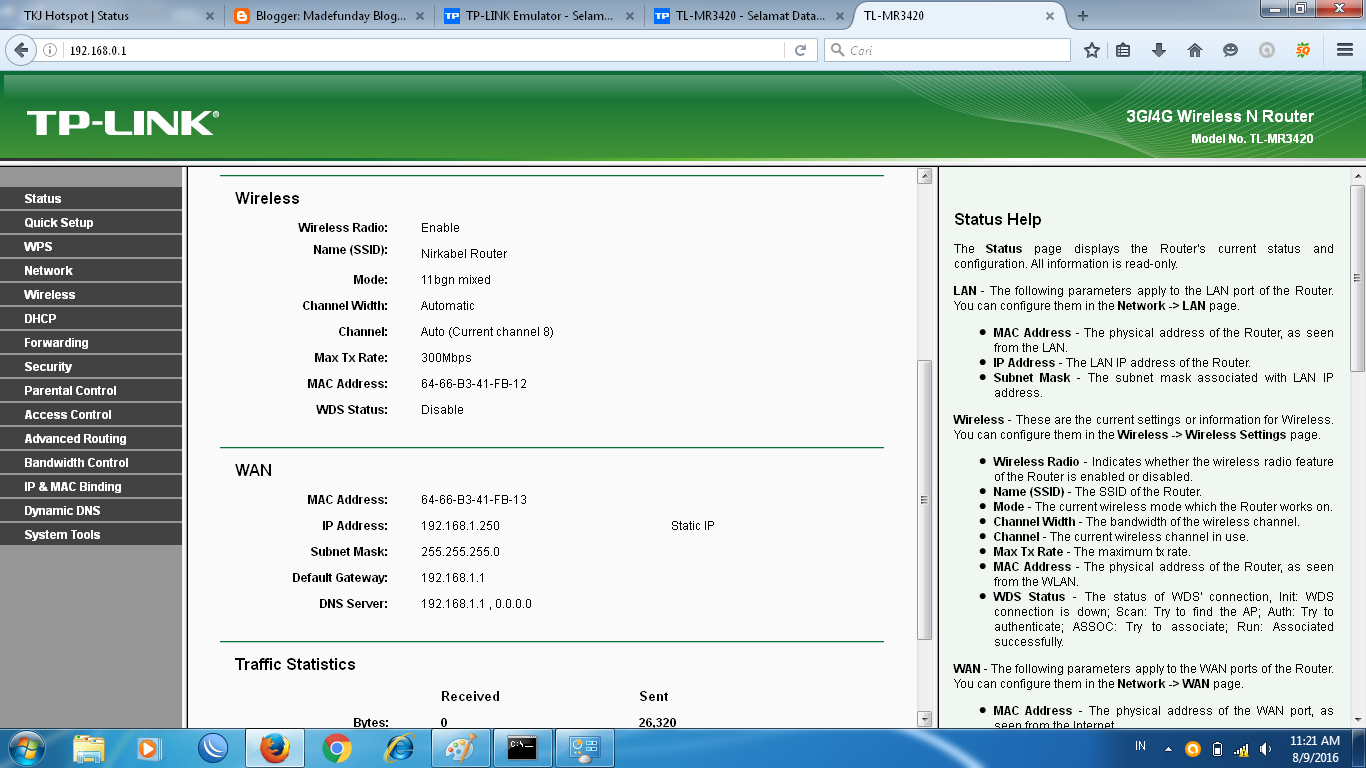Check the battery icon in the tray
The image size is (1366, 768).
[x=1217, y=749]
